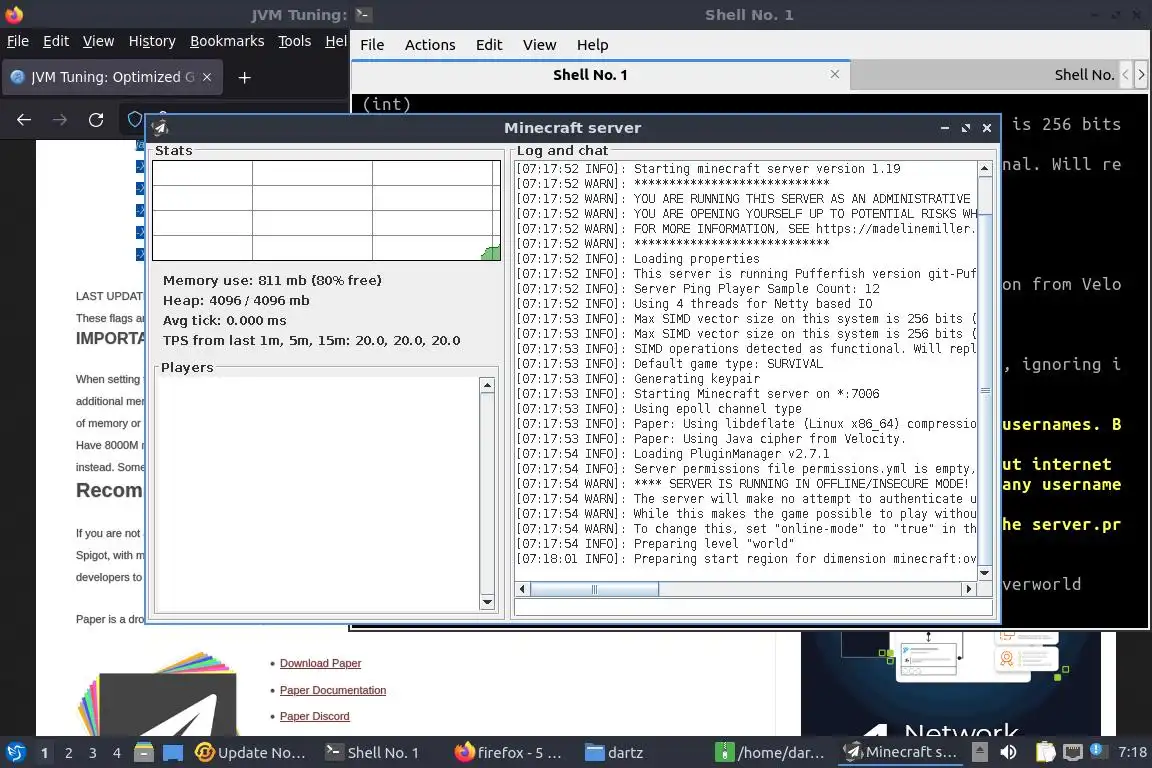Open the Download Paper link
Viewport: 1152px width, 768px height.
pos(320,663)
